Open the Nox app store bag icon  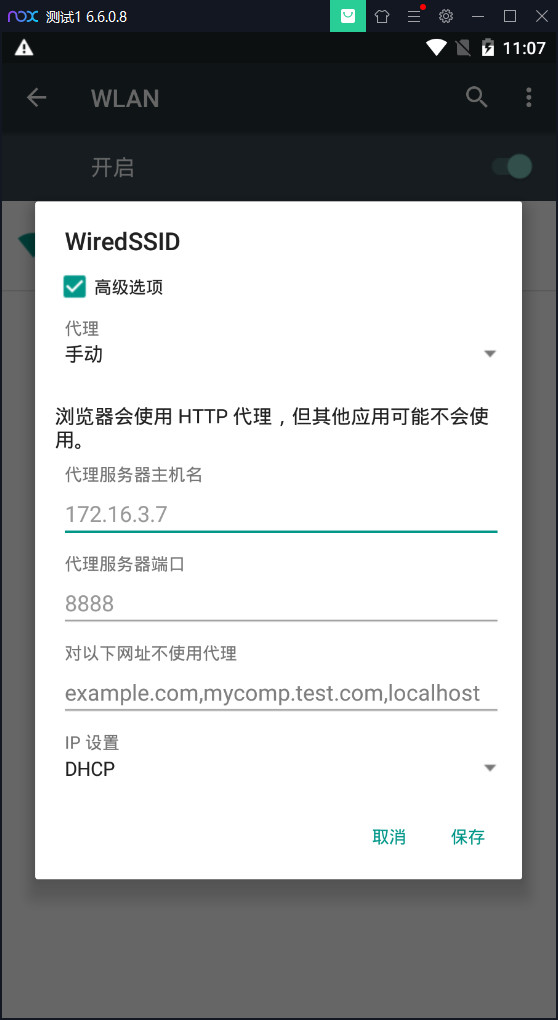point(348,16)
